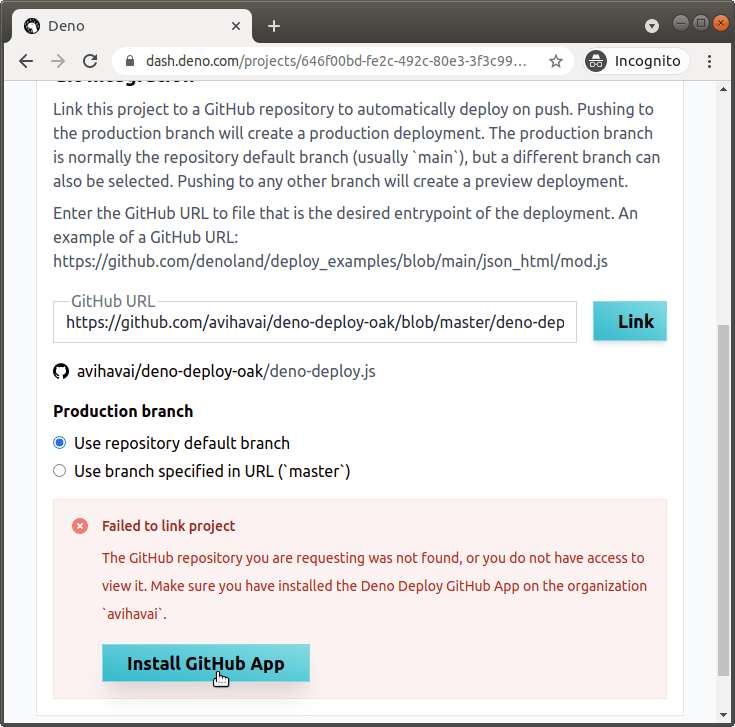Viewport: 735px width, 727px height.
Task: Click the Failed to link project text
Action: 168,526
